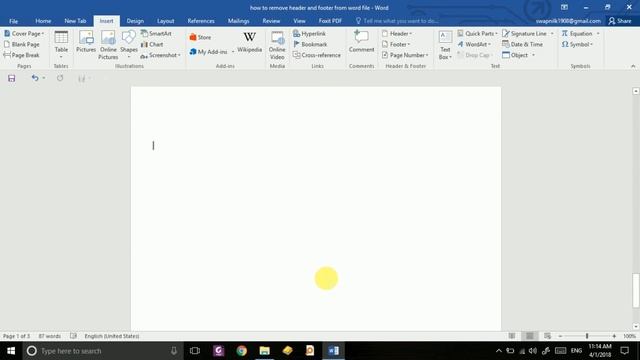Expand the Quick Parts menu
This screenshot has width=640, height=360.
pyautogui.click(x=477, y=33)
